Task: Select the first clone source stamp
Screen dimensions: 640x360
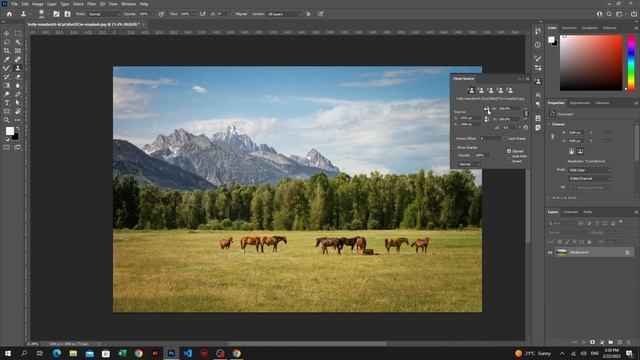Action: (471, 90)
